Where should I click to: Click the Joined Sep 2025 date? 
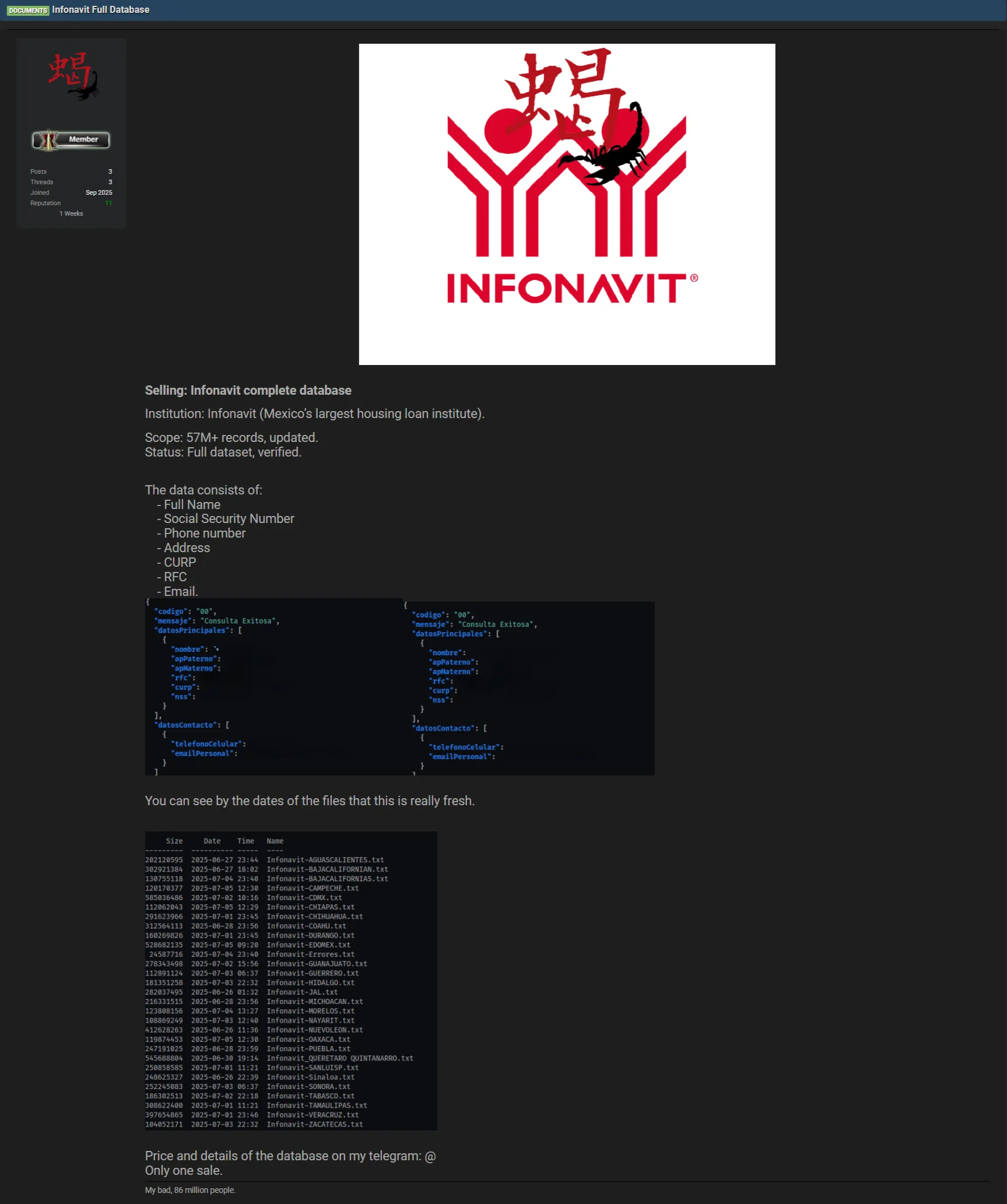pyautogui.click(x=99, y=192)
